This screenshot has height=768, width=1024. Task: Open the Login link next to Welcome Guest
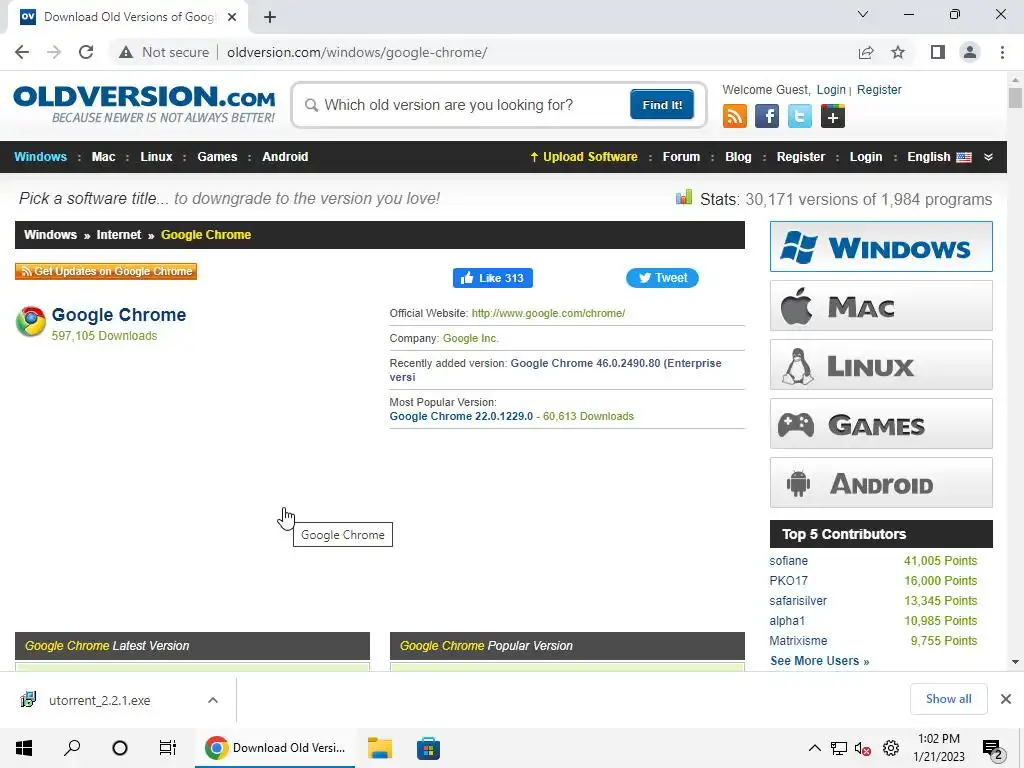[x=831, y=89]
